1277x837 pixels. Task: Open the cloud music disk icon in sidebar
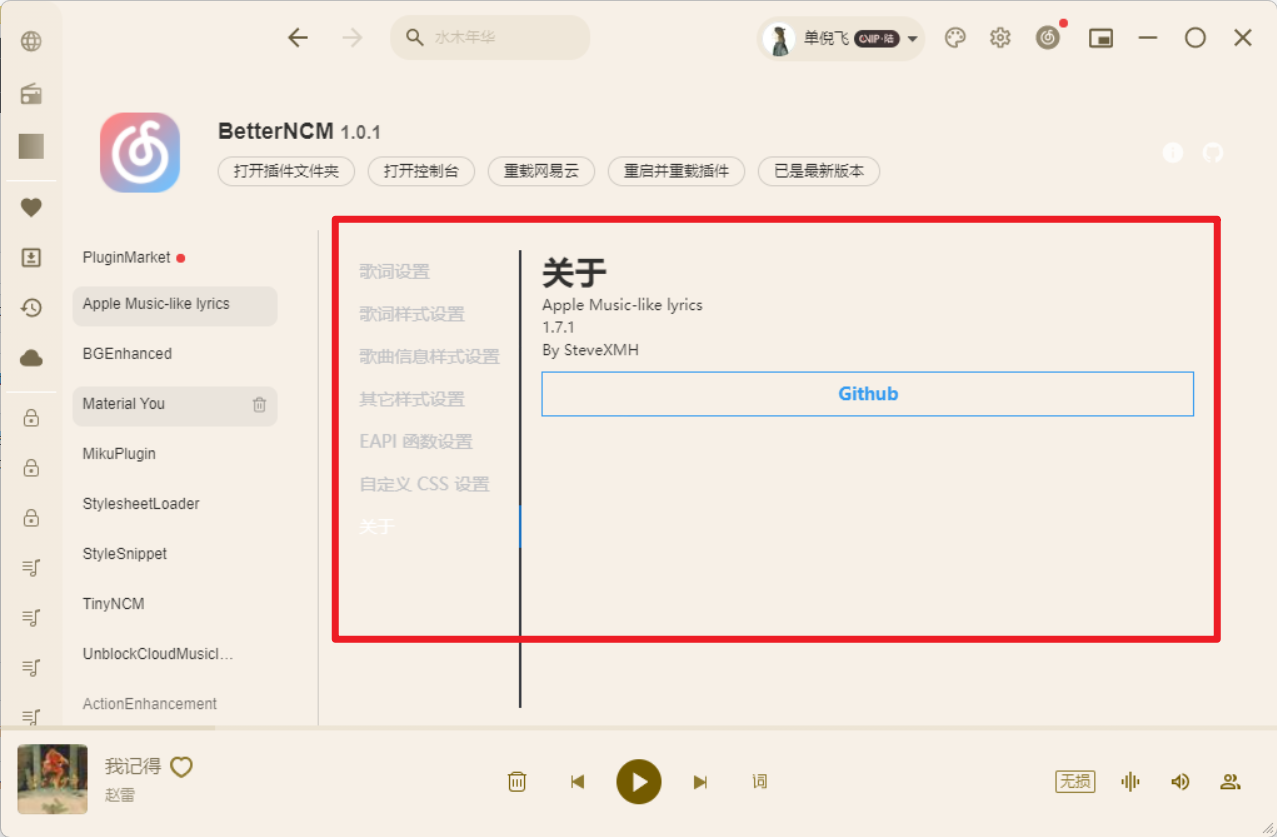[31, 358]
